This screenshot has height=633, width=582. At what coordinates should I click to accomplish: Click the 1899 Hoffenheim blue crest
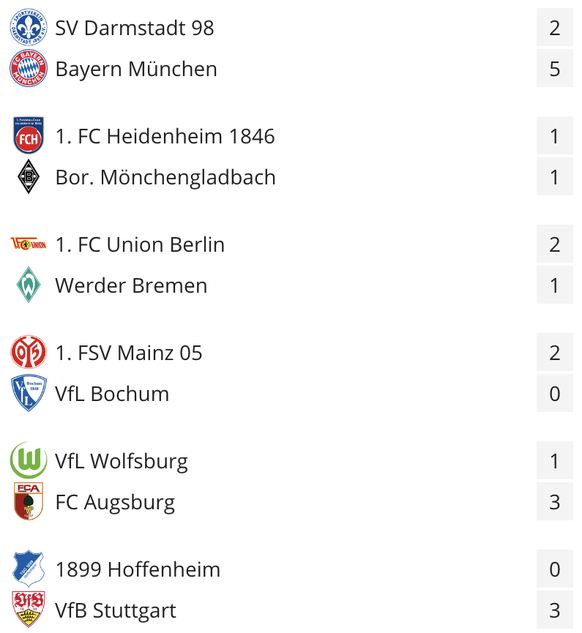click(28, 568)
